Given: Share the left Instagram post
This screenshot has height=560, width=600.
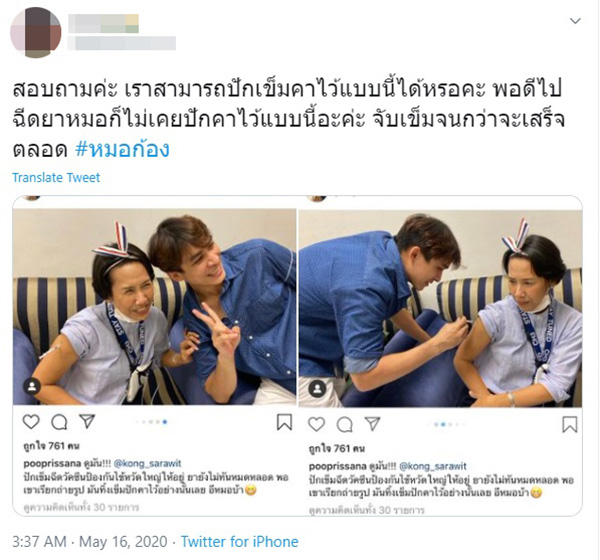Looking at the screenshot, I should click(x=87, y=421).
